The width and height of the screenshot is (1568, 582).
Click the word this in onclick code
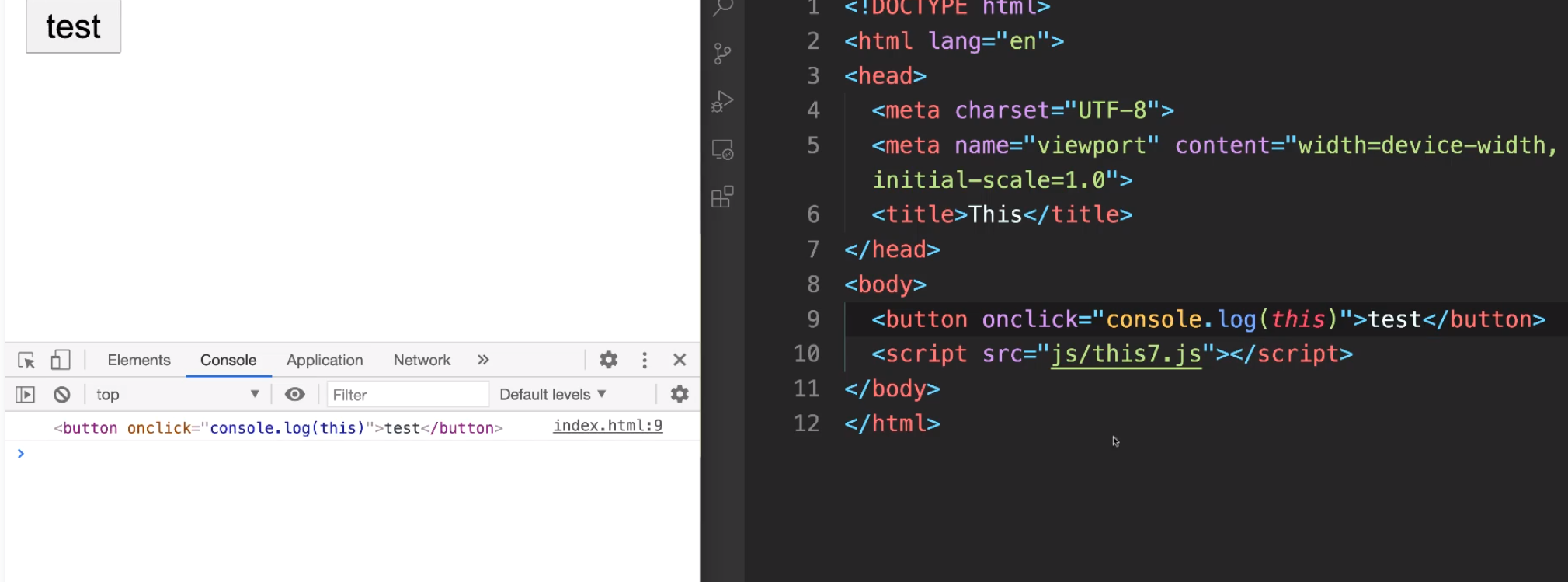[x=1298, y=319]
